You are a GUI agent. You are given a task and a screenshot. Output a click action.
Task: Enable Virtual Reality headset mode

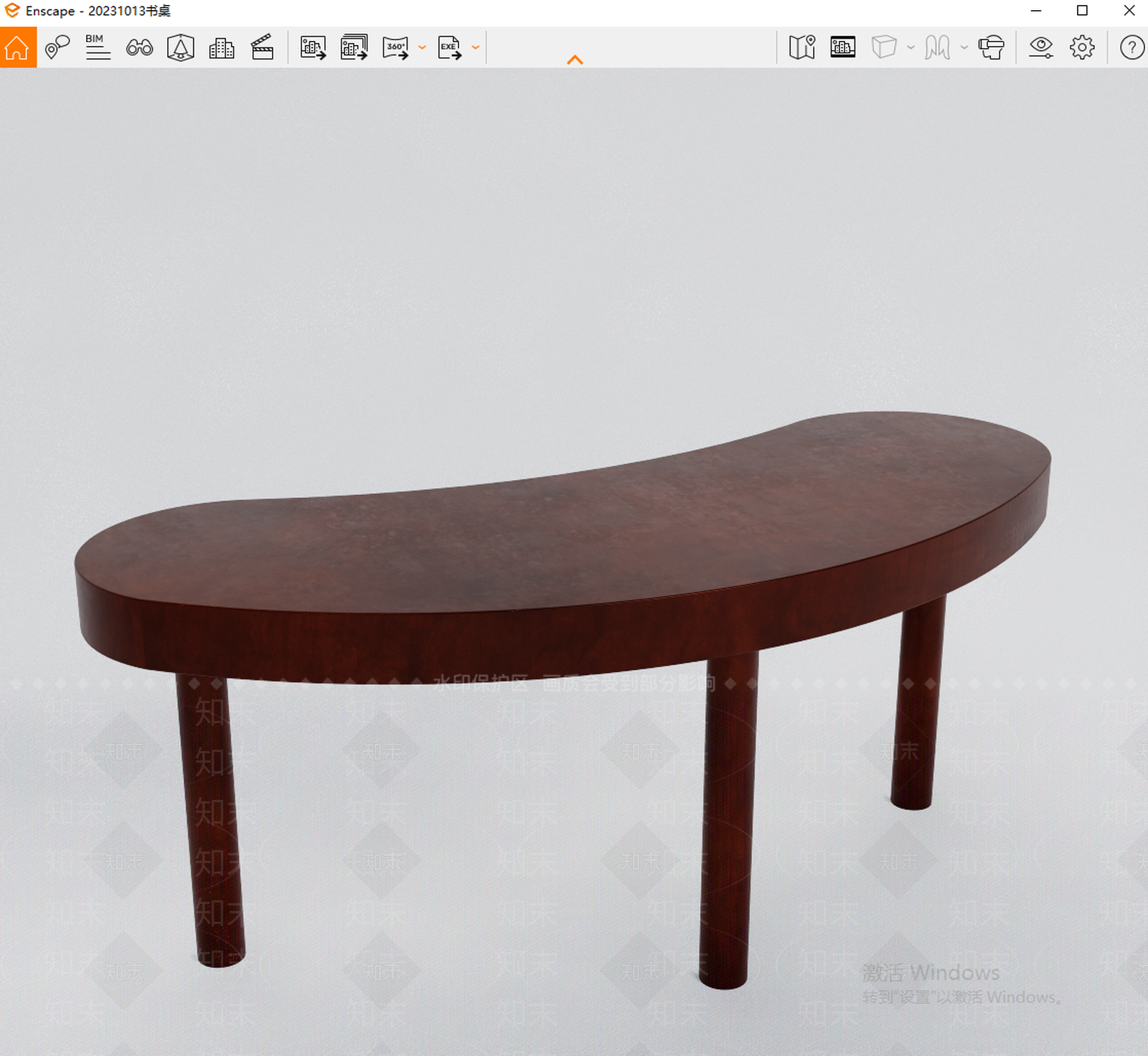point(992,47)
